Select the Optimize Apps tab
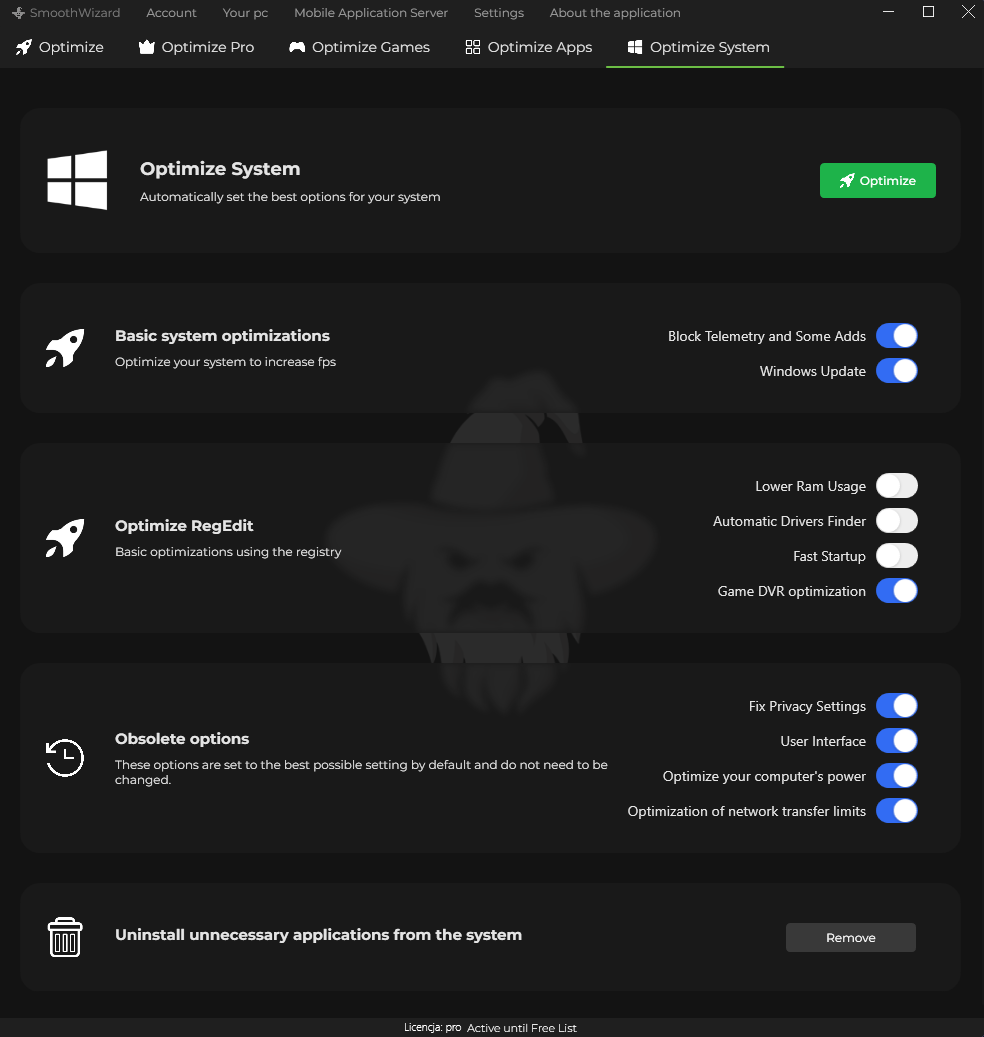This screenshot has width=984, height=1037. [529, 47]
